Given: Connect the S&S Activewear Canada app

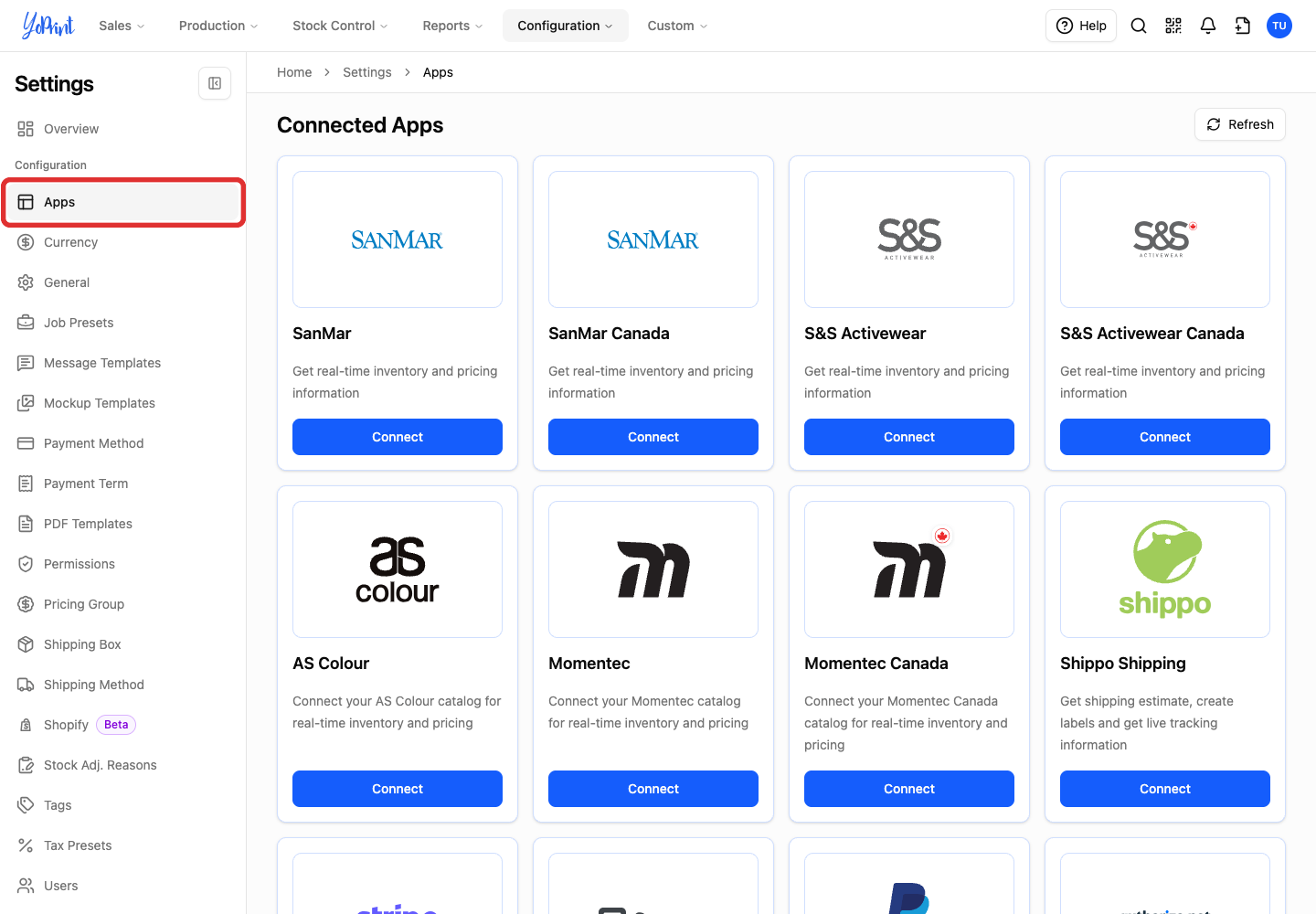Looking at the screenshot, I should pyautogui.click(x=1165, y=437).
